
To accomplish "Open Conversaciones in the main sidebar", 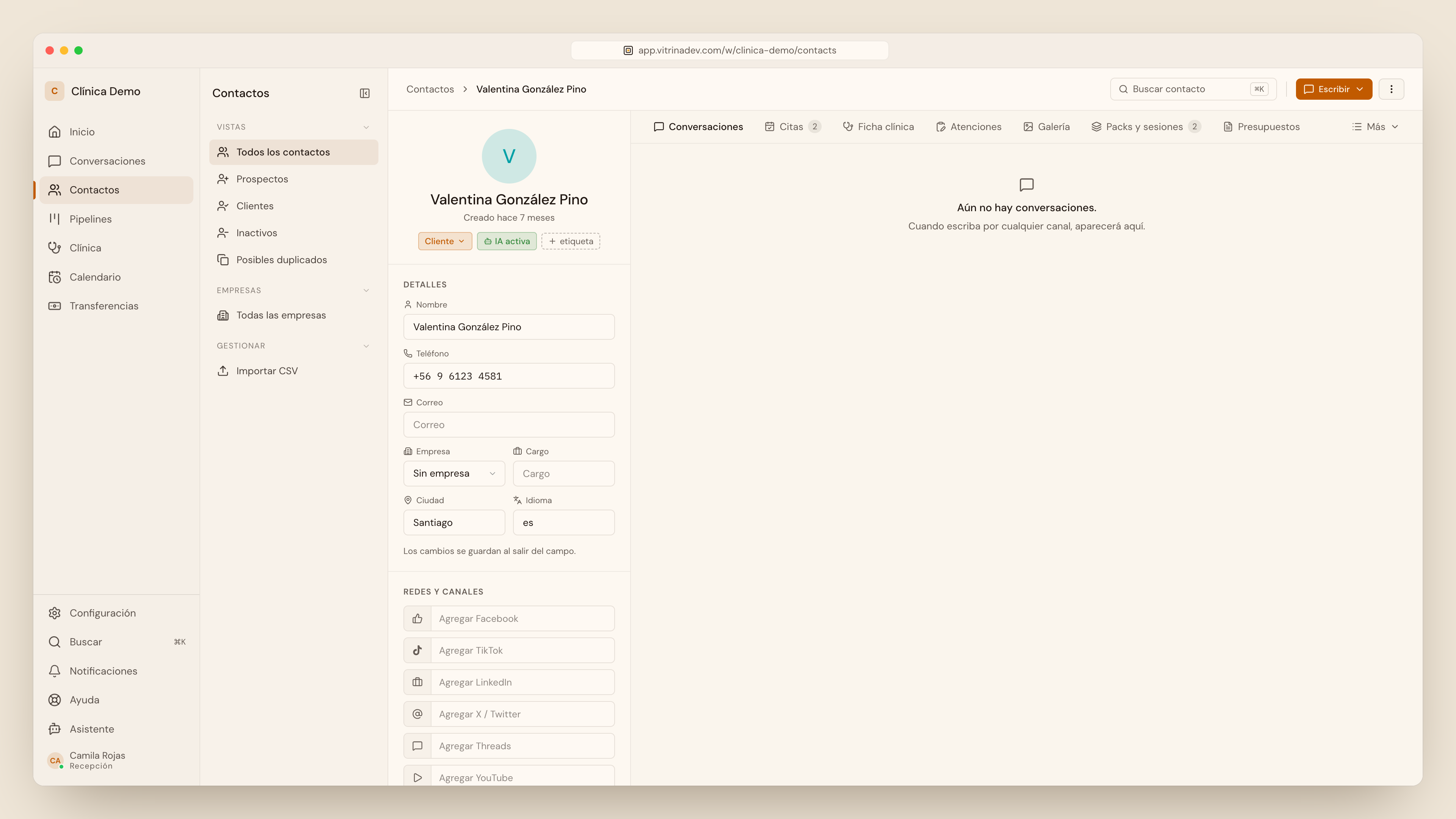I will (116, 161).
